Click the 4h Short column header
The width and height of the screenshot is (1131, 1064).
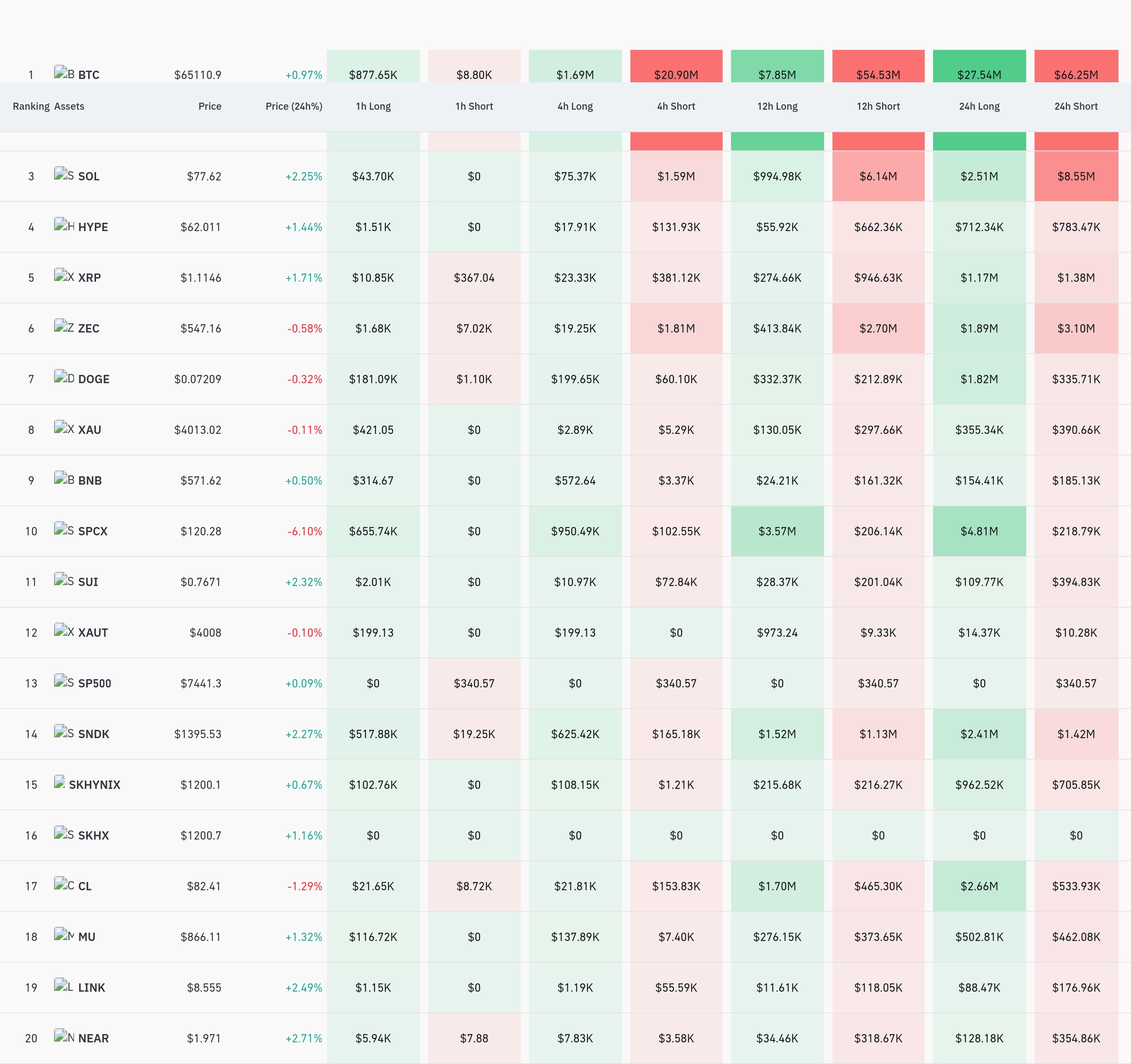pyautogui.click(x=676, y=106)
